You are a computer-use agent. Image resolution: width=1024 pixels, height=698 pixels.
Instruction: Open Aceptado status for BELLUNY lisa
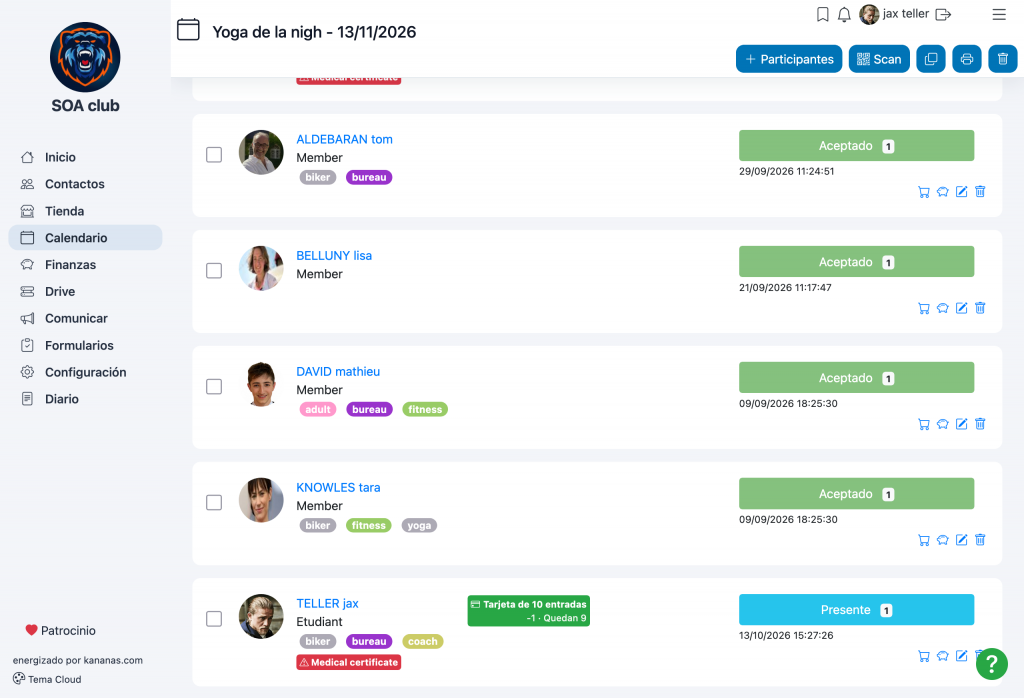[x=856, y=262]
